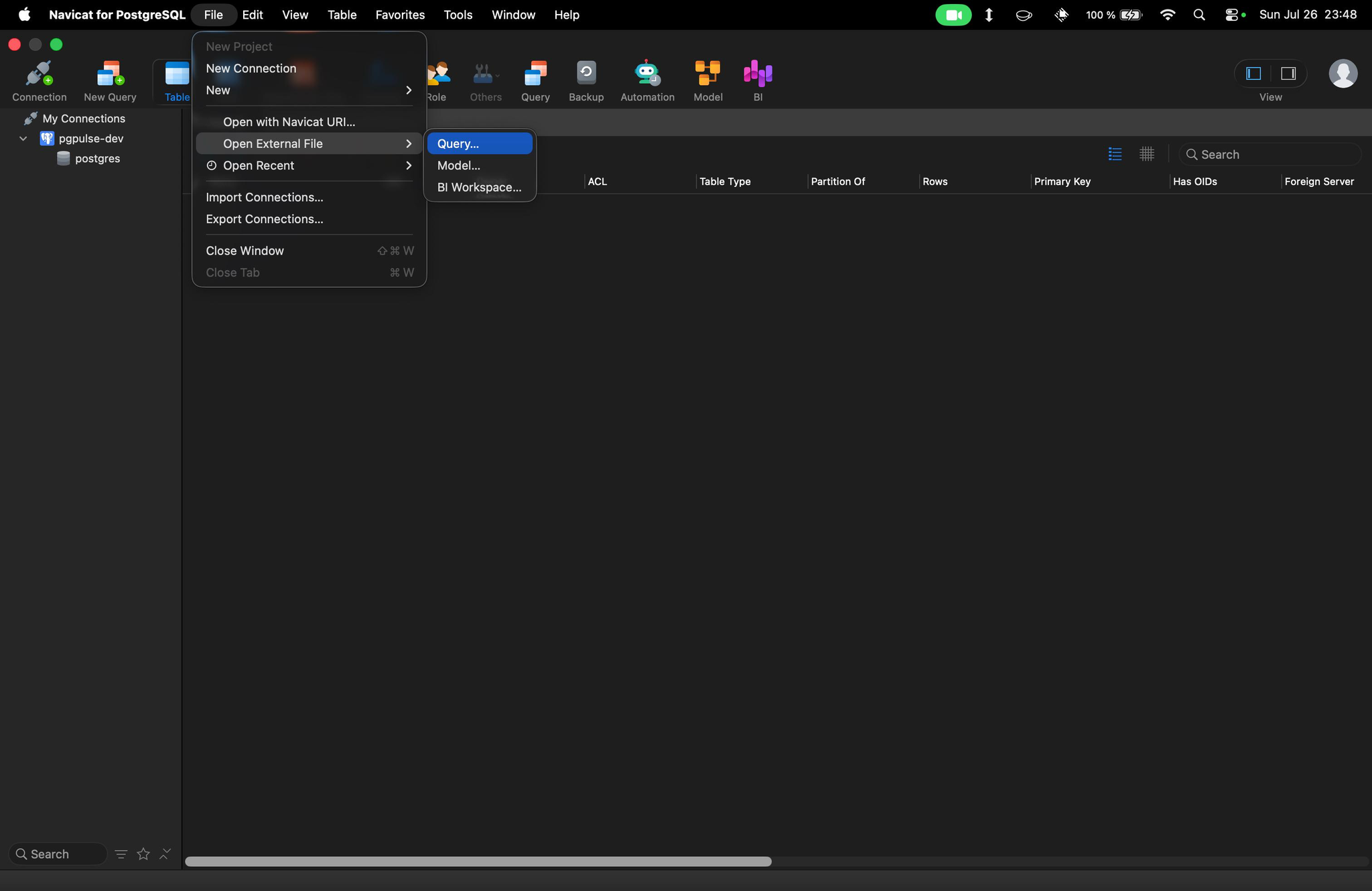Click the Wi-Fi status icon

(1168, 15)
